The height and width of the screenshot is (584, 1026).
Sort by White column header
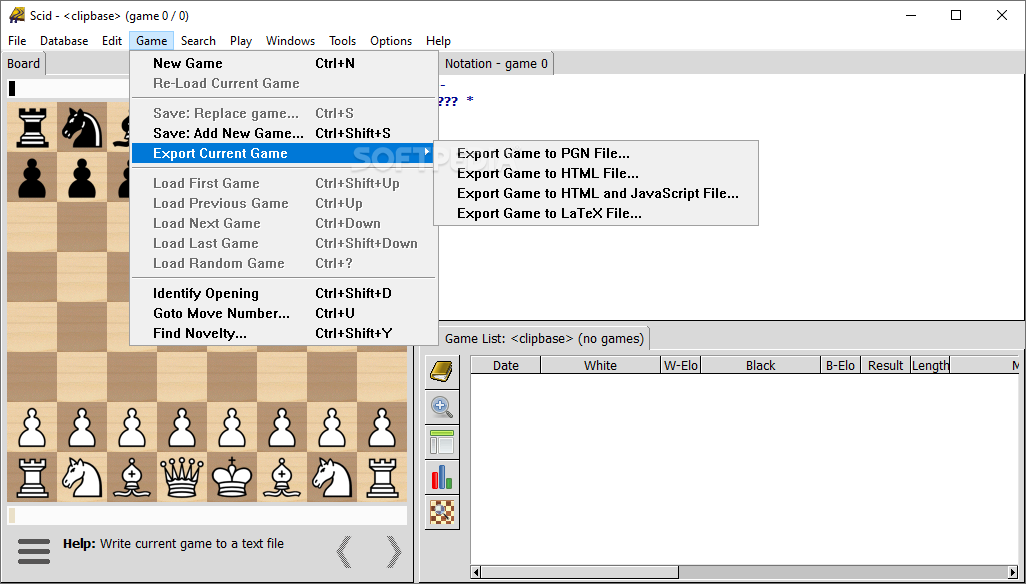pos(601,366)
